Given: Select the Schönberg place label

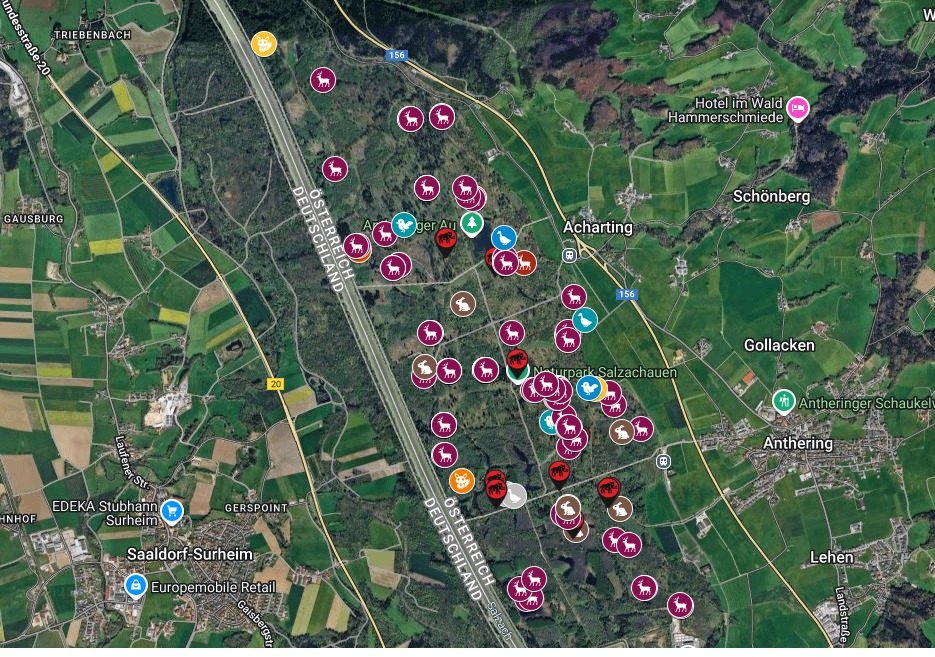Looking at the screenshot, I should click(772, 196).
